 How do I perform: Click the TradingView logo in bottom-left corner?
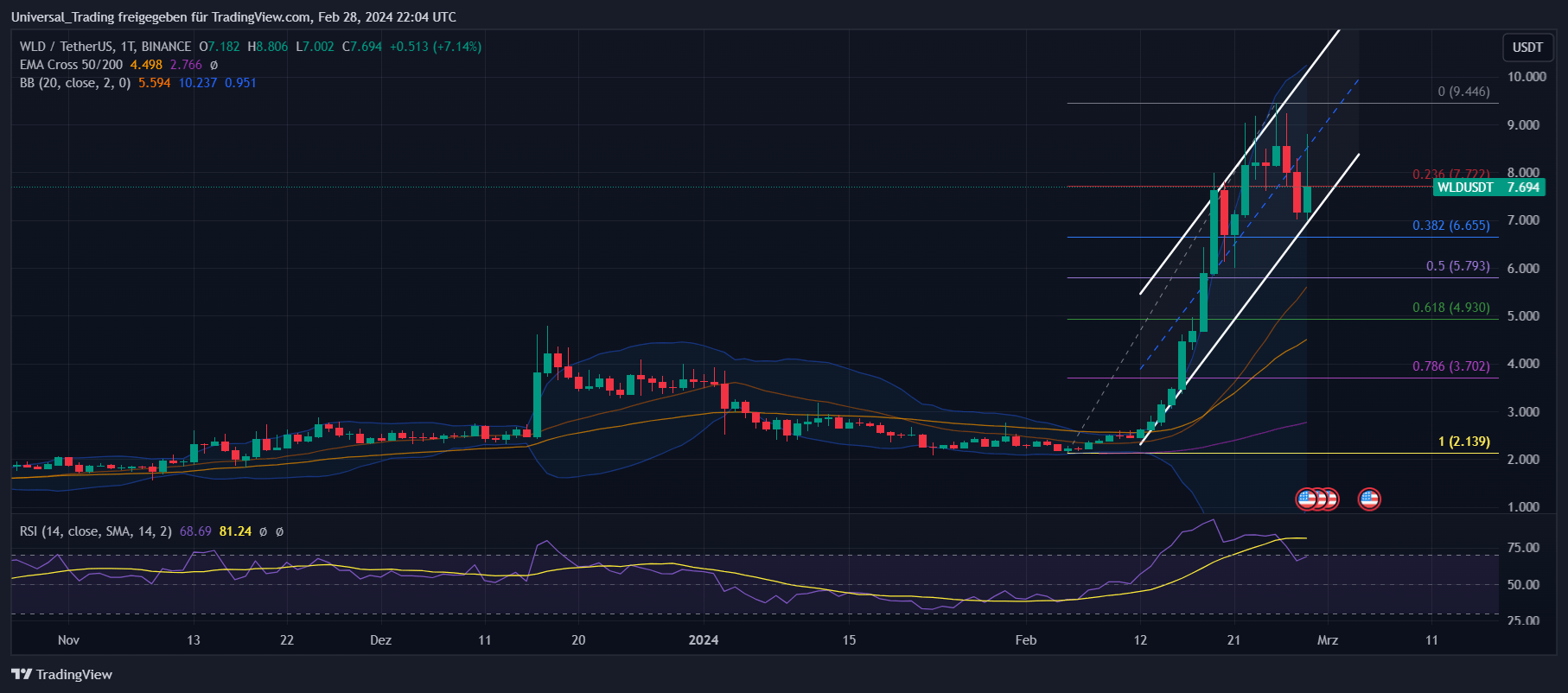pos(61,674)
